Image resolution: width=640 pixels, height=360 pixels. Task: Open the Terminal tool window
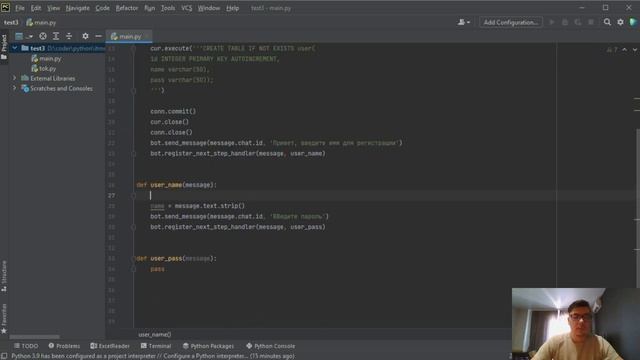tap(156, 346)
